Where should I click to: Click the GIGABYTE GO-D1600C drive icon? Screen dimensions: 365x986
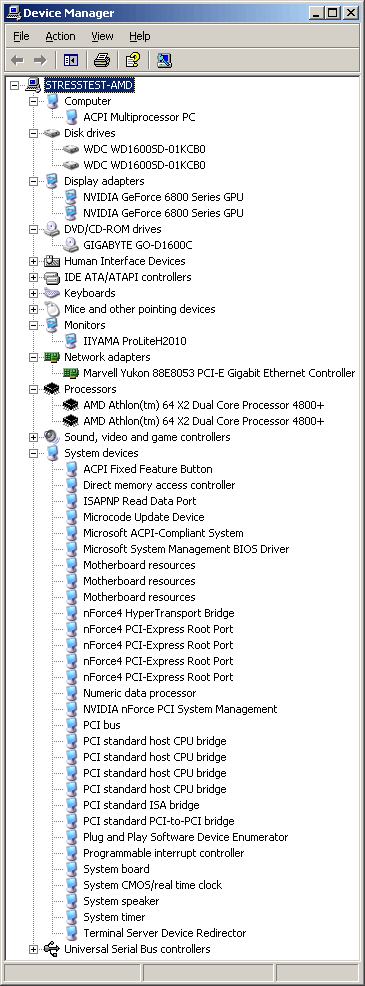pyautogui.click(x=72, y=245)
